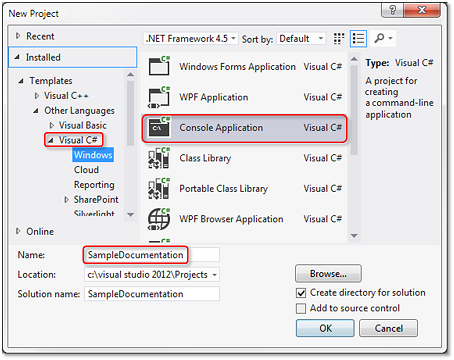This screenshot has height=360, width=454.
Task: Select the Cloud tree item
Action: [86, 170]
